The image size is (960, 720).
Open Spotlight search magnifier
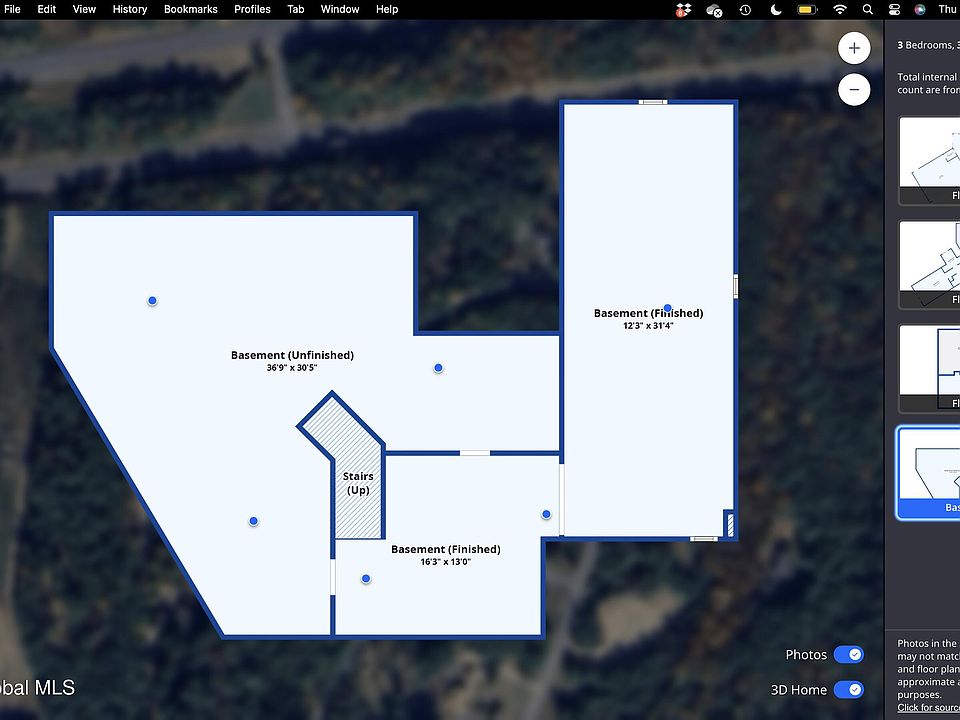[x=866, y=10]
